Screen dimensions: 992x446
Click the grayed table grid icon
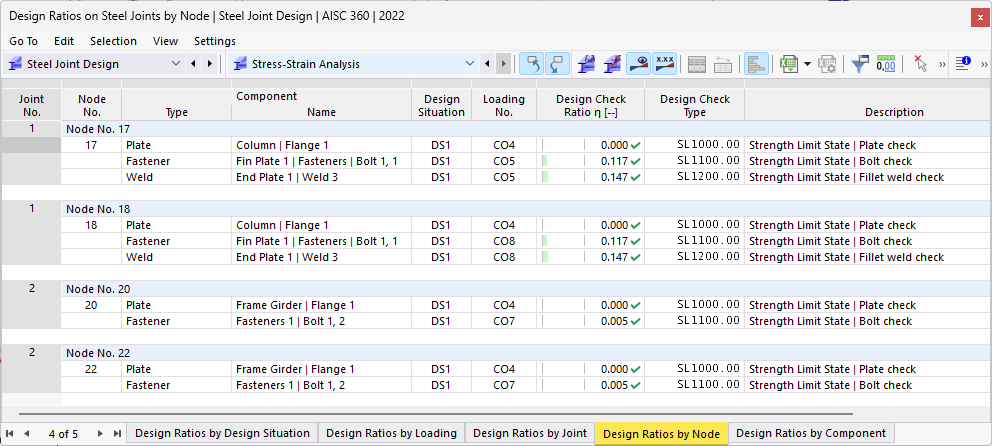697,64
